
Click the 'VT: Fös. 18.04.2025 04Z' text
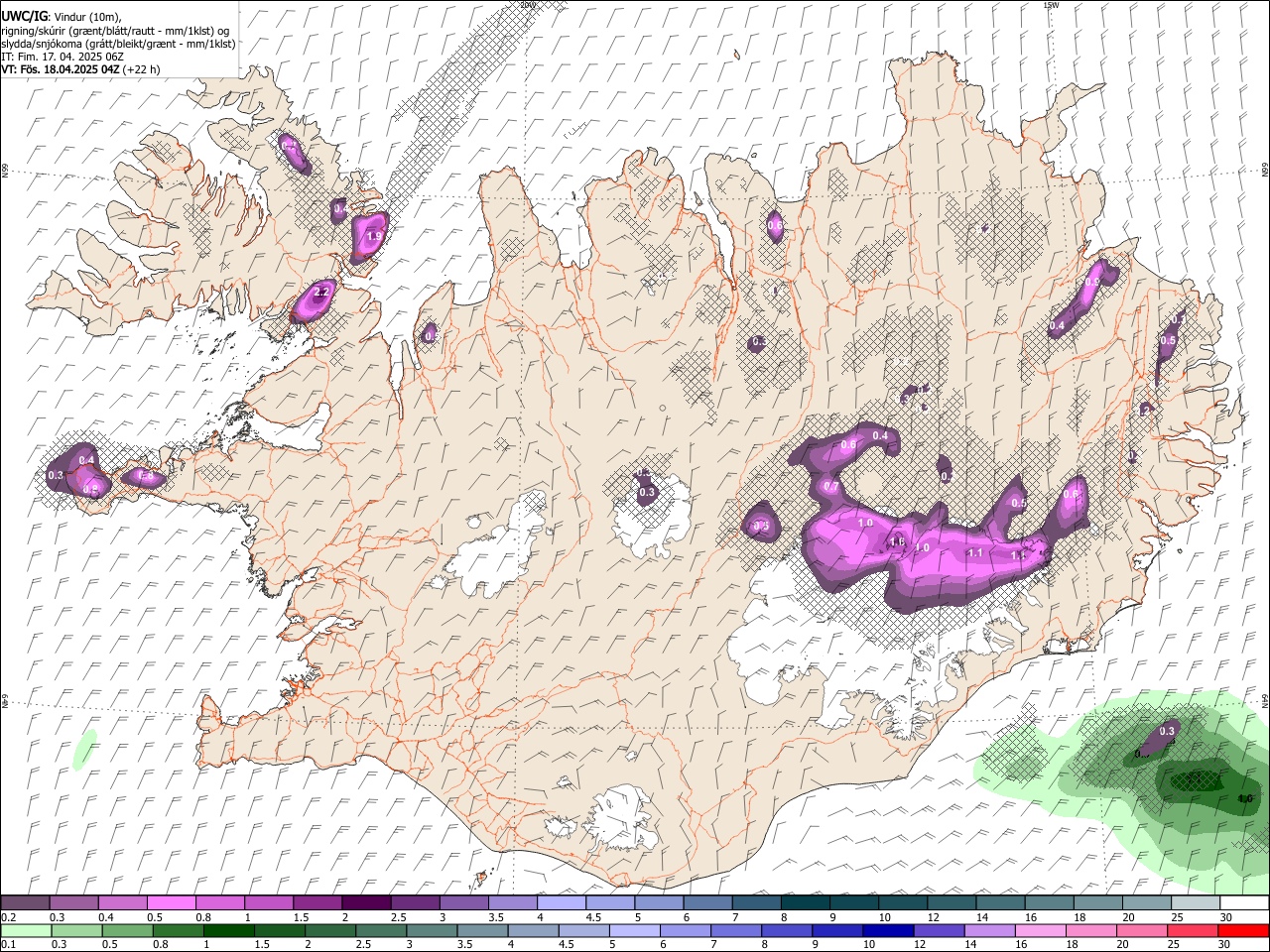[x=61, y=69]
